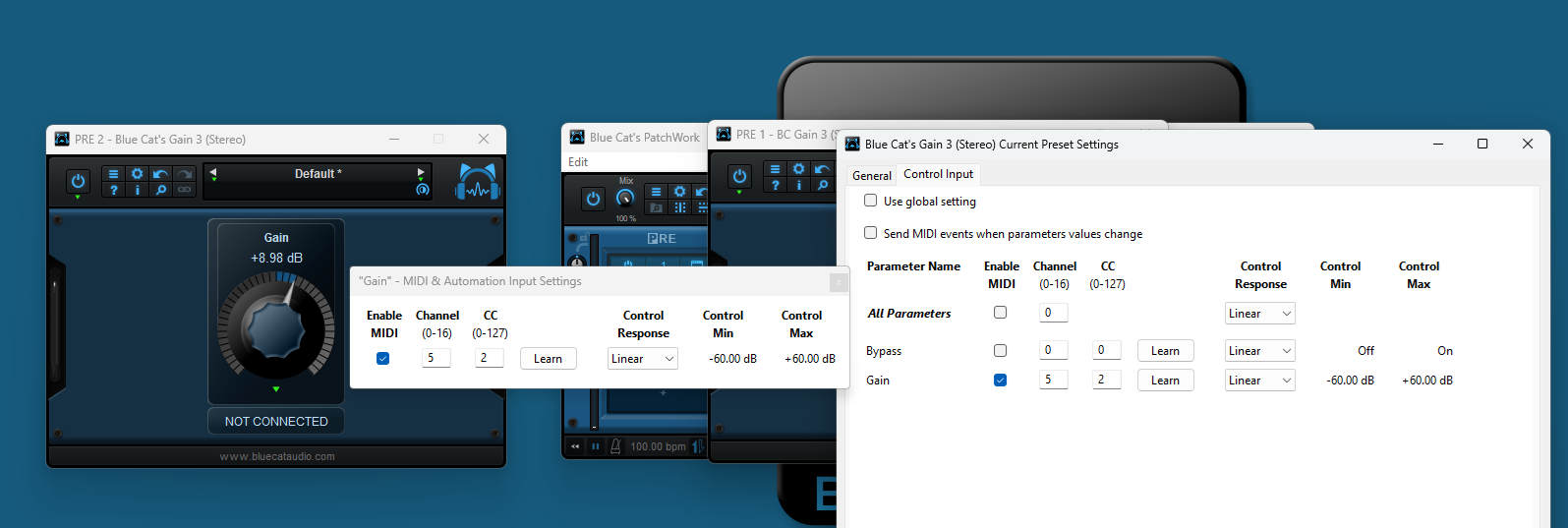
Task: Open PatchWork main menu icon
Action: pyautogui.click(x=656, y=192)
